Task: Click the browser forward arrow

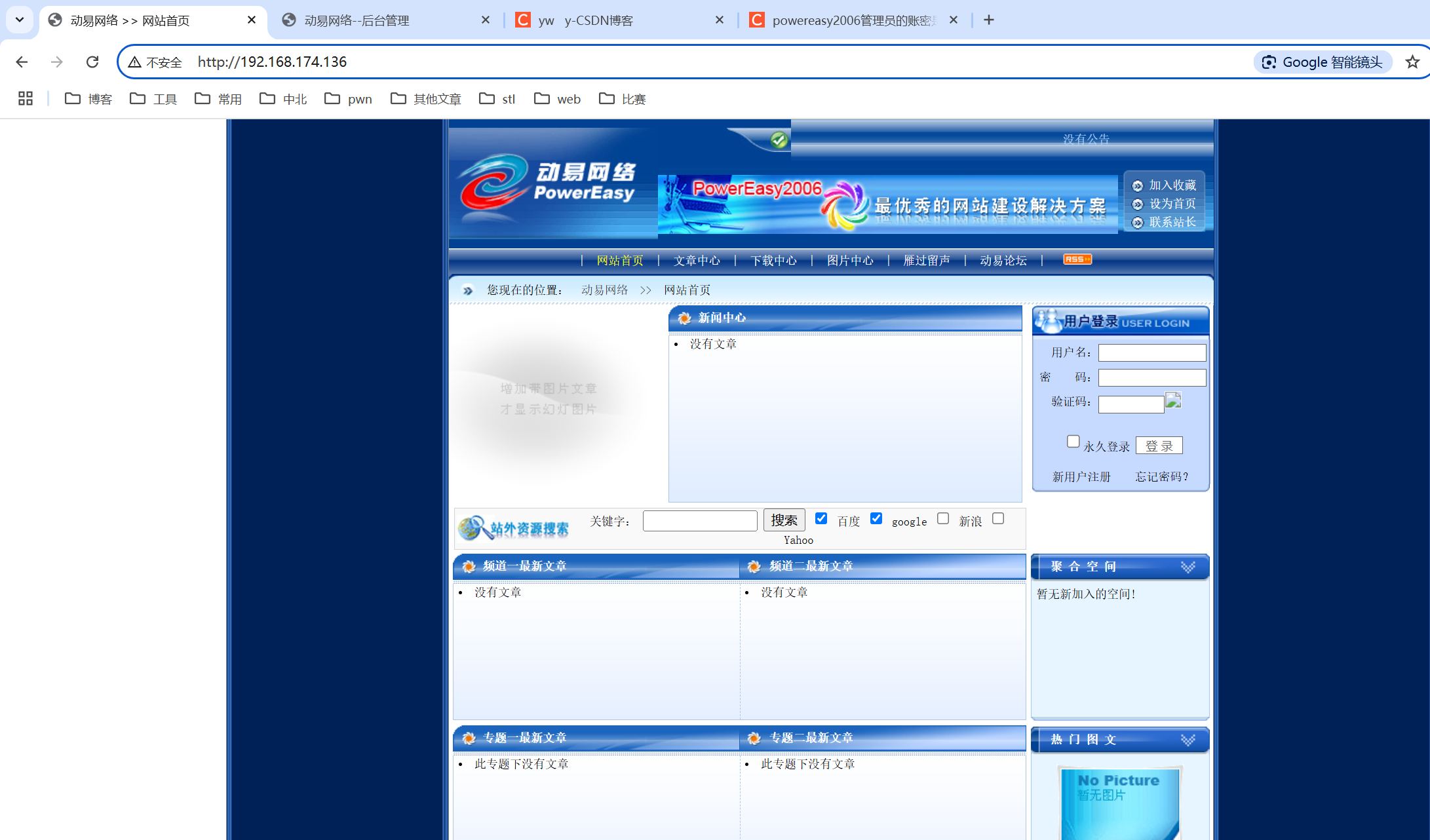Action: coord(57,62)
